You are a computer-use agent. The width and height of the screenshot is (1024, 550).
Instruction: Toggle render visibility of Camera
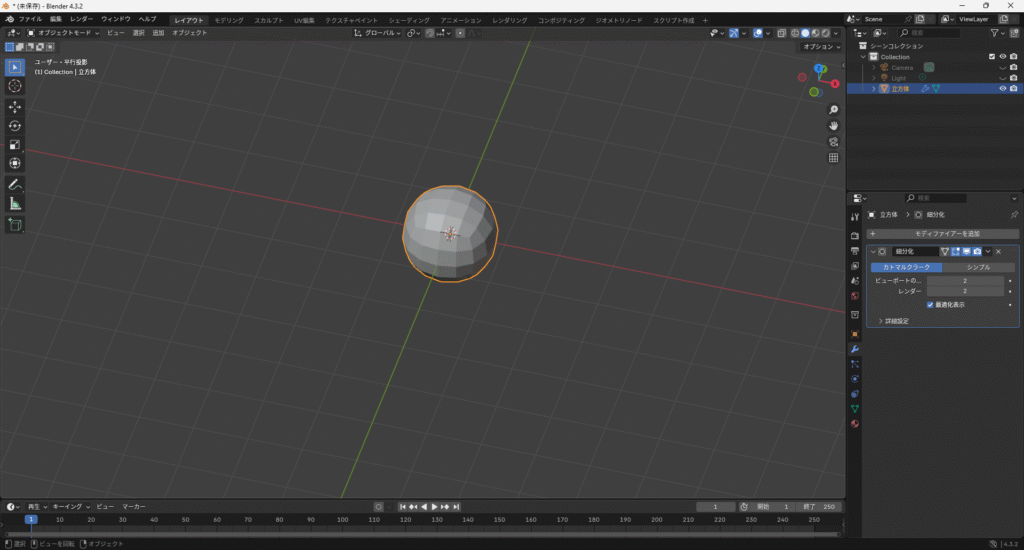tap(1014, 67)
